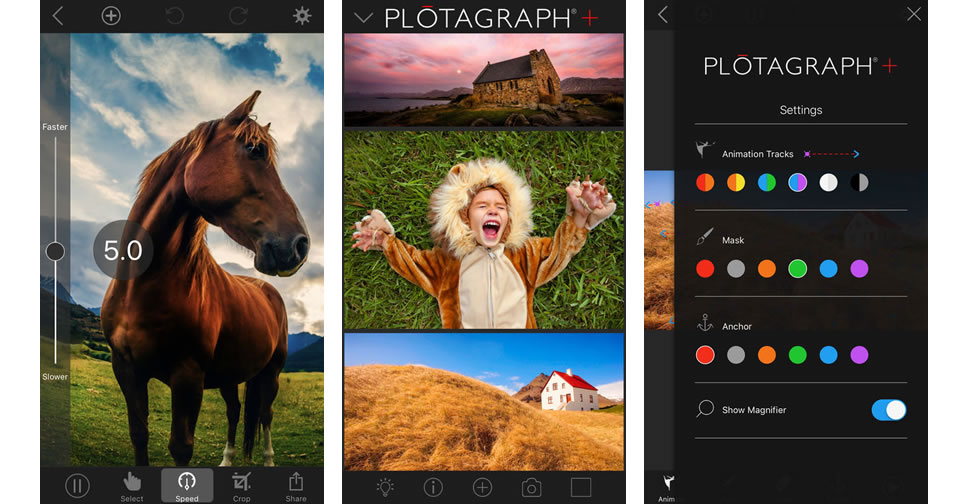Click the brush icon next to Mask
The image size is (968, 504).
(705, 237)
